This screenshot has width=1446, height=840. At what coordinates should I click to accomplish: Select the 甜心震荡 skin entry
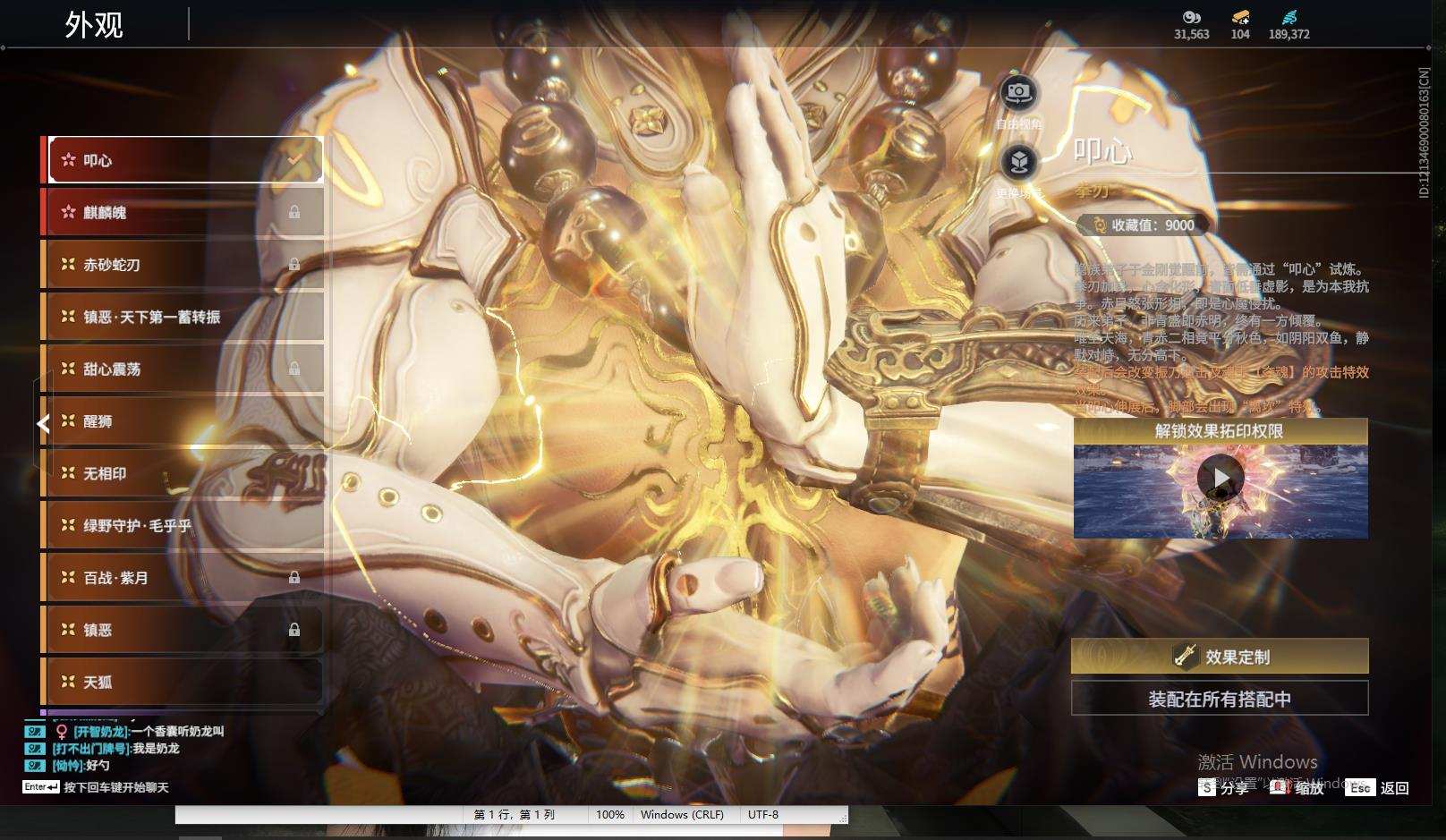pos(185,369)
